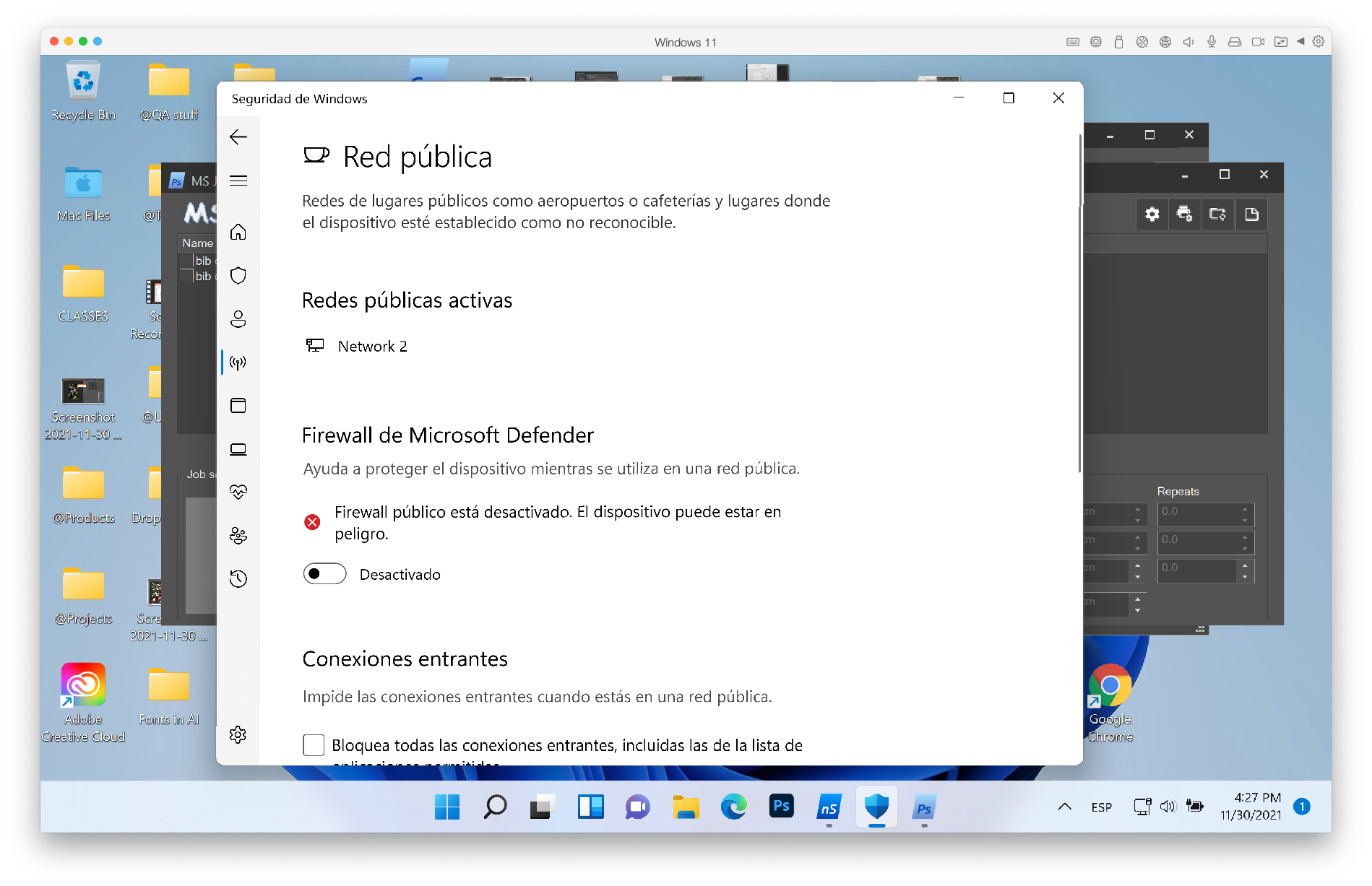Click the sound speaker icon in the Parallels title bar
The image size is (1372, 886).
coord(1188,42)
